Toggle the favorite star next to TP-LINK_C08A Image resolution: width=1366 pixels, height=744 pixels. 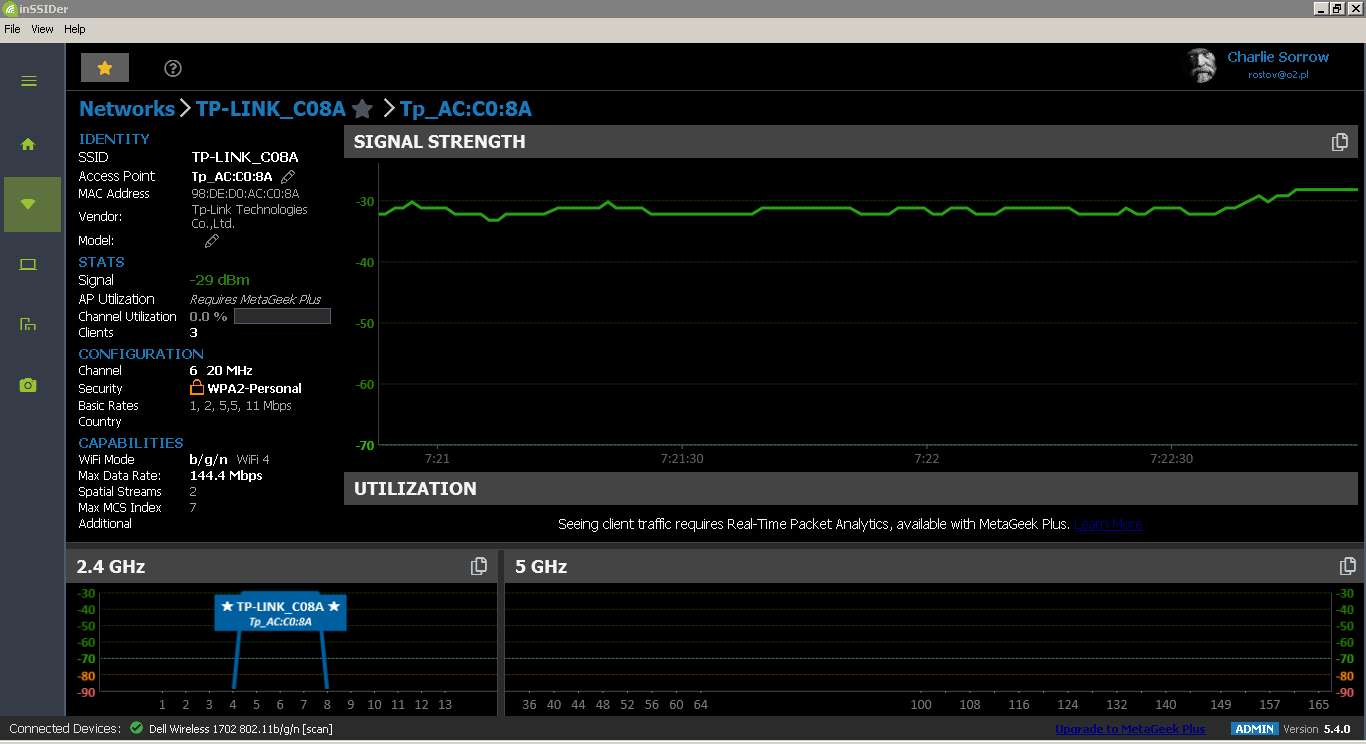361,109
